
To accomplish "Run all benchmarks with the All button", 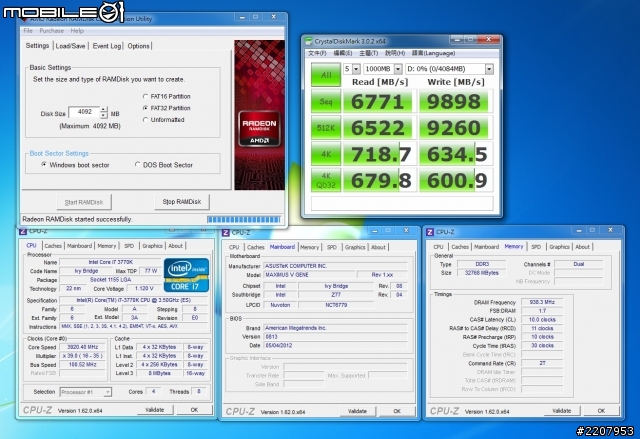I will pos(326,75).
